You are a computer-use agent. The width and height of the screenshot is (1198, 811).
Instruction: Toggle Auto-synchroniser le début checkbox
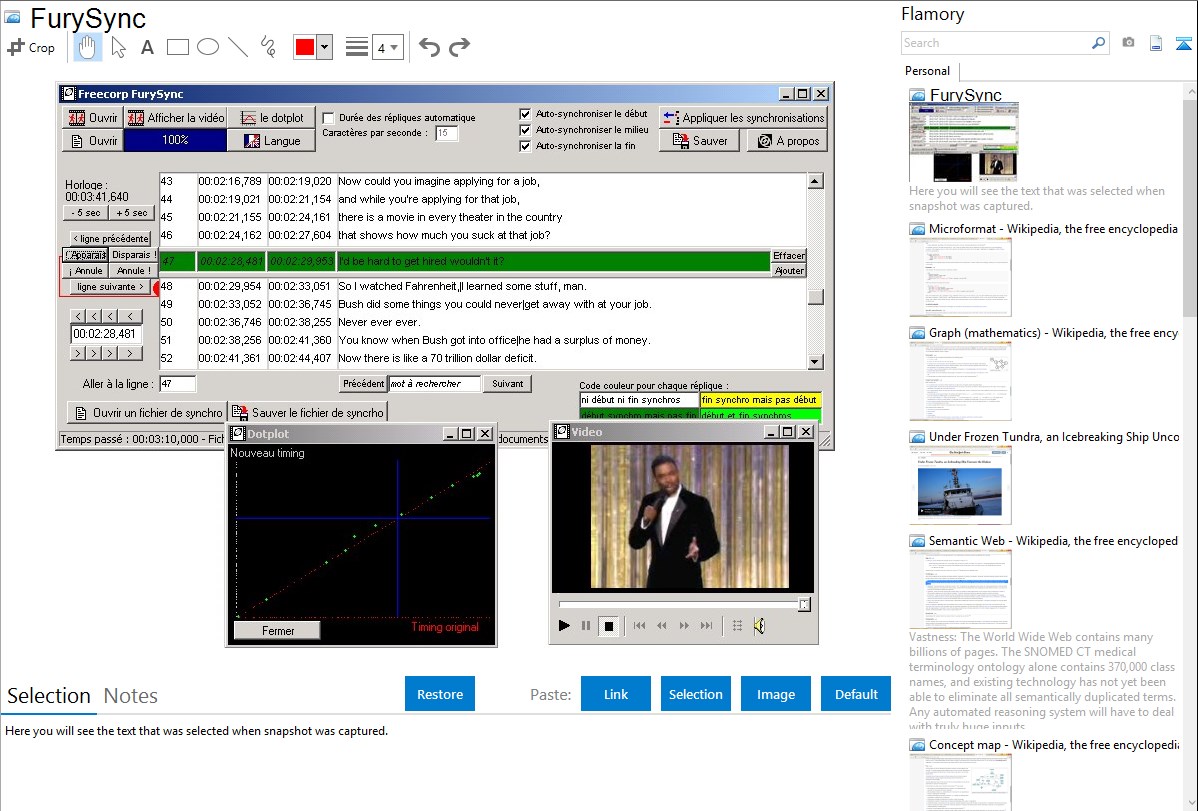coord(525,114)
